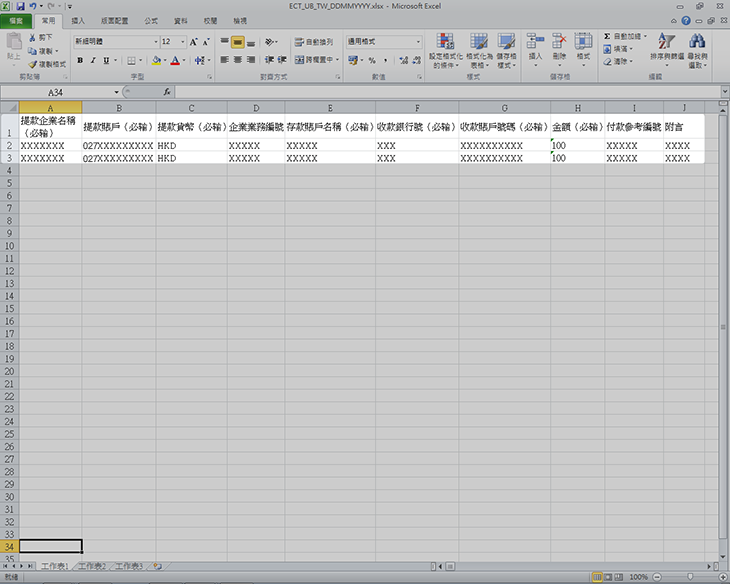
Task: Click the Format Painter (複製格式) brush icon
Action: pos(33,63)
